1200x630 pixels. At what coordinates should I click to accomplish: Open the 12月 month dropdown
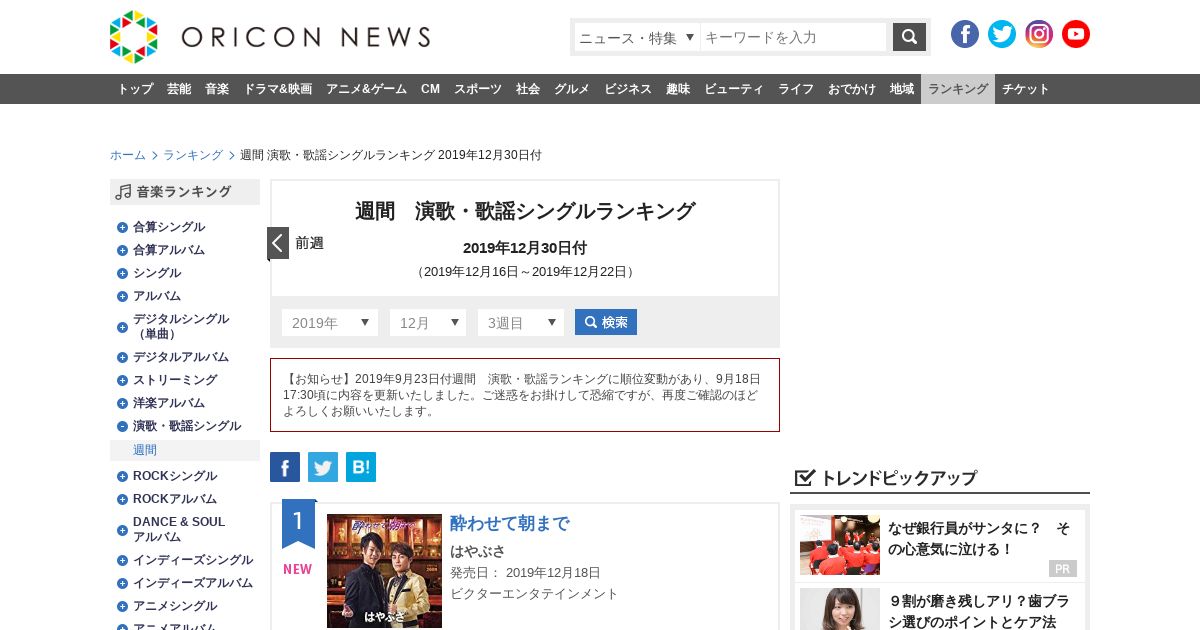pos(428,322)
